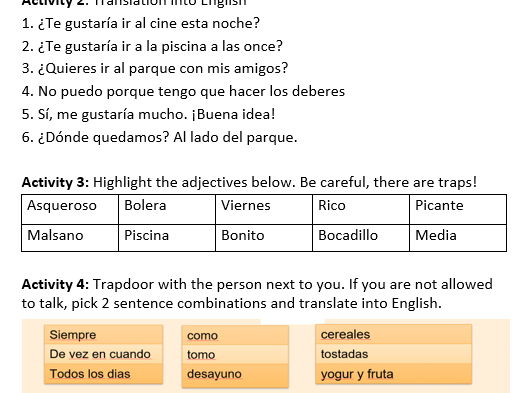This screenshot has height=393, width=524.
Task: Highlight the Rico adjective cell
Action: pos(361,209)
